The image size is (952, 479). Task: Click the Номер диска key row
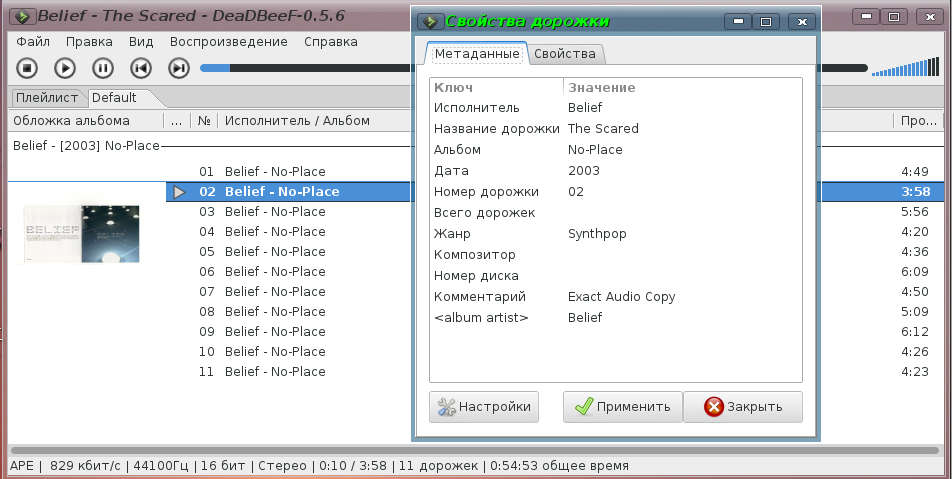pyautogui.click(x=476, y=276)
